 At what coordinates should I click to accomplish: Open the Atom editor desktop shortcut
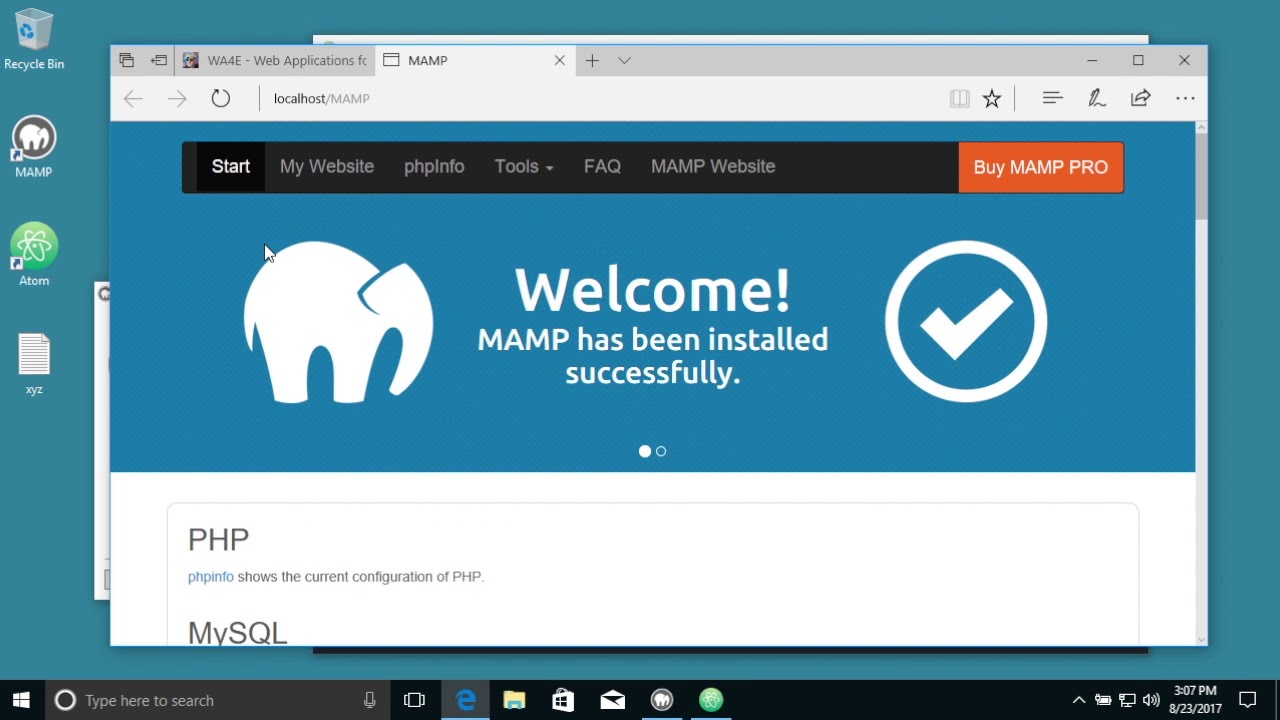coord(33,255)
